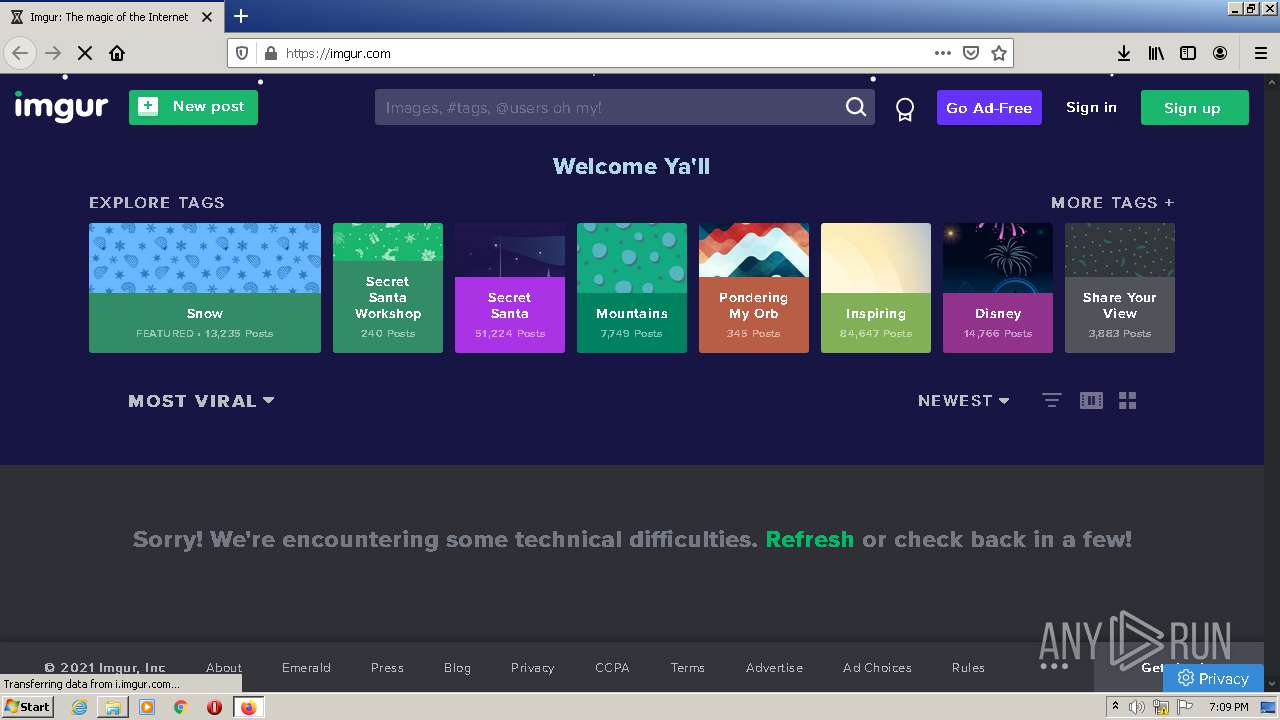Go back in Firefox

[x=20, y=53]
